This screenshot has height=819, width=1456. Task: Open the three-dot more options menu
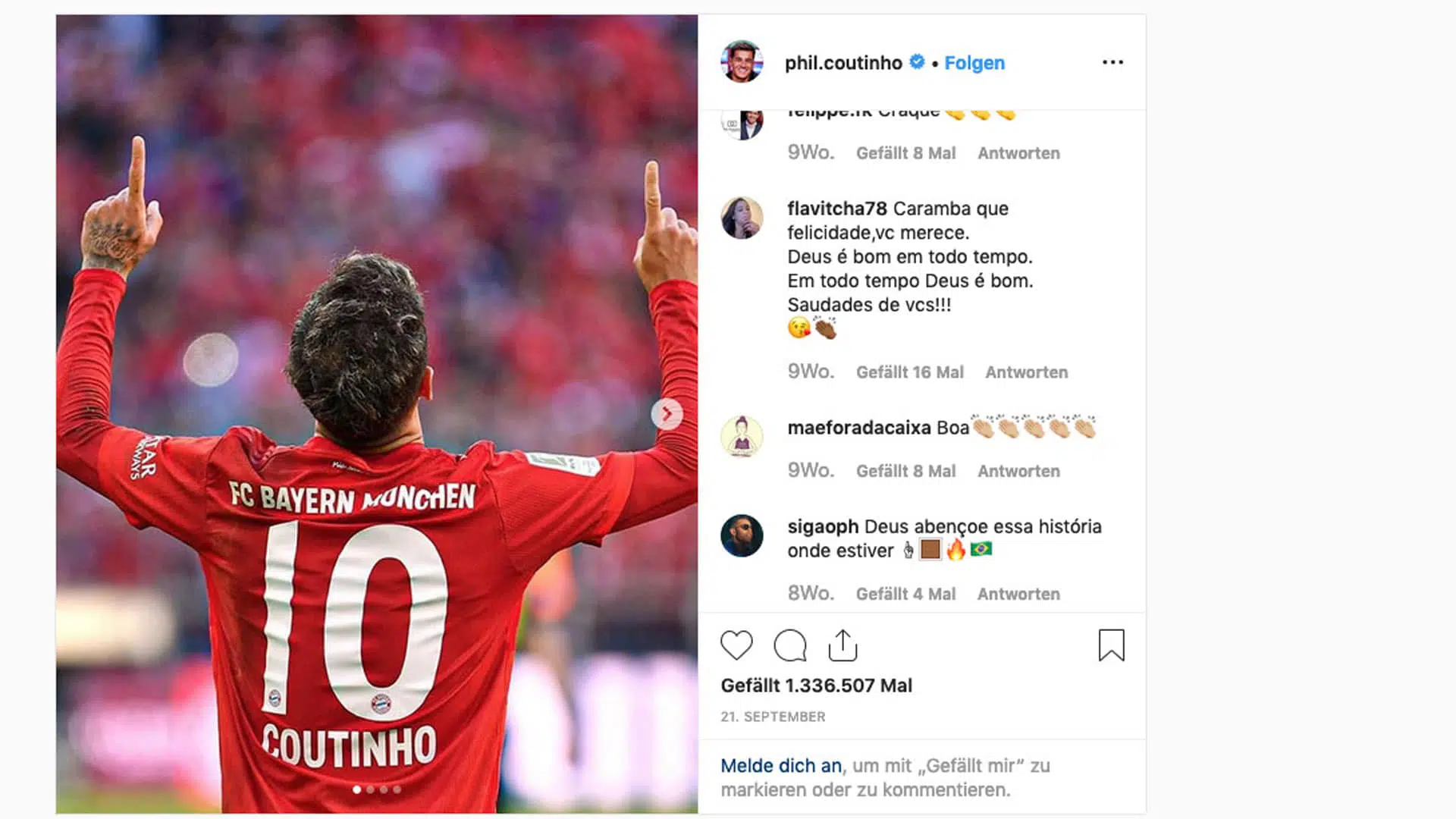click(1112, 62)
